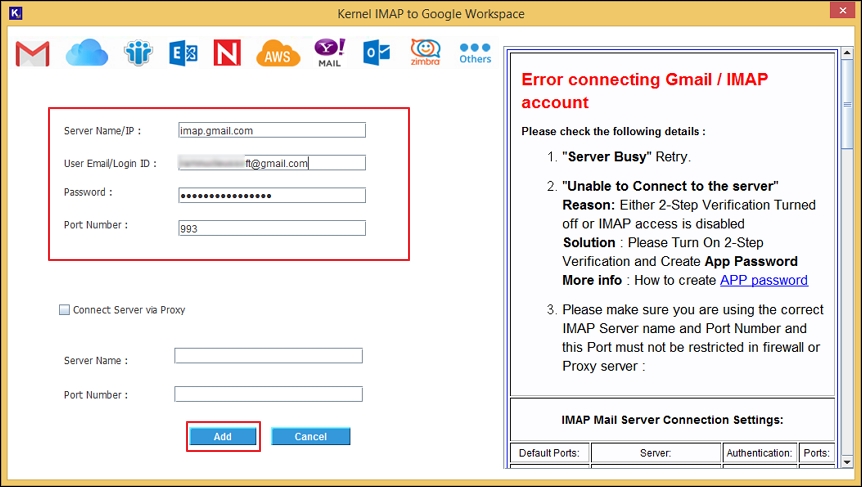Image resolution: width=862 pixels, height=487 pixels.
Task: Open the Others server option
Action: [x=475, y=53]
